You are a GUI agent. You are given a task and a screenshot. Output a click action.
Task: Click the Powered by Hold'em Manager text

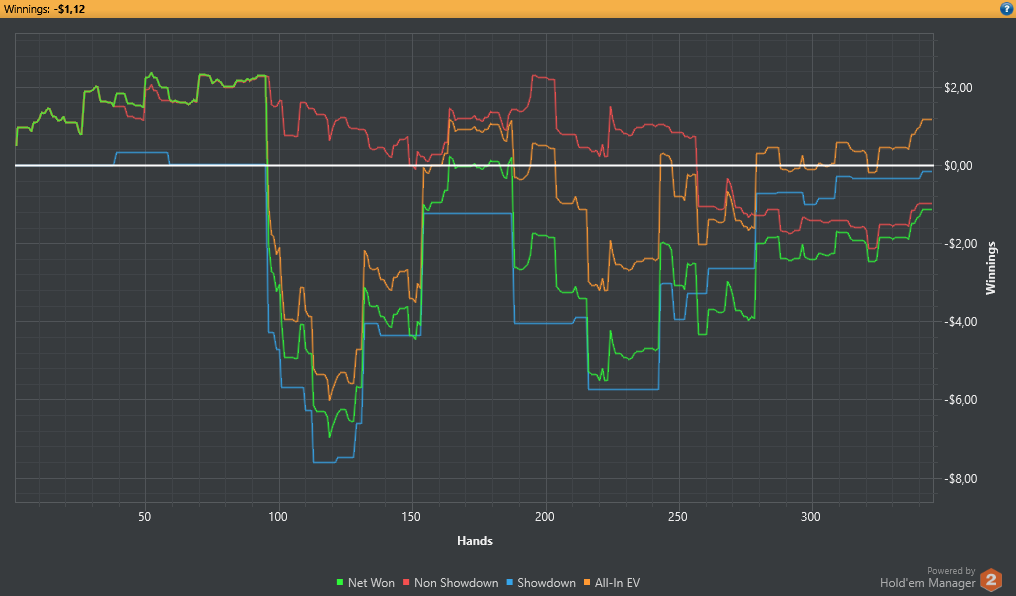(x=928, y=578)
